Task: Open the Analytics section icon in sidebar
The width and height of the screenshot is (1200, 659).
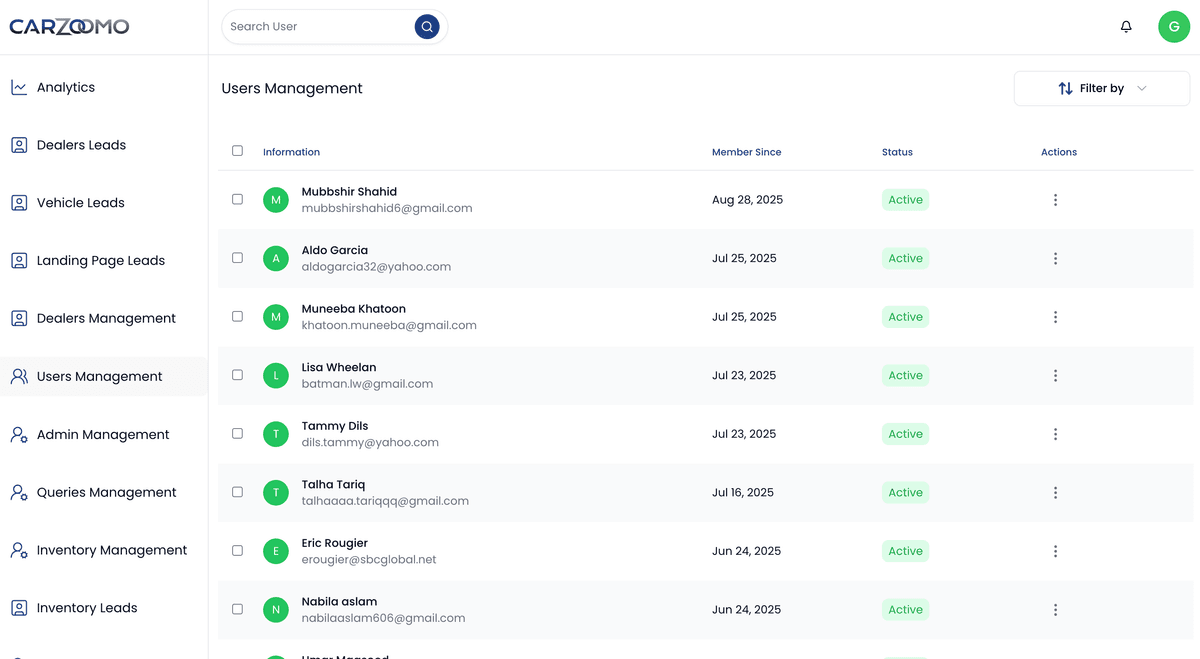Action: pyautogui.click(x=18, y=87)
